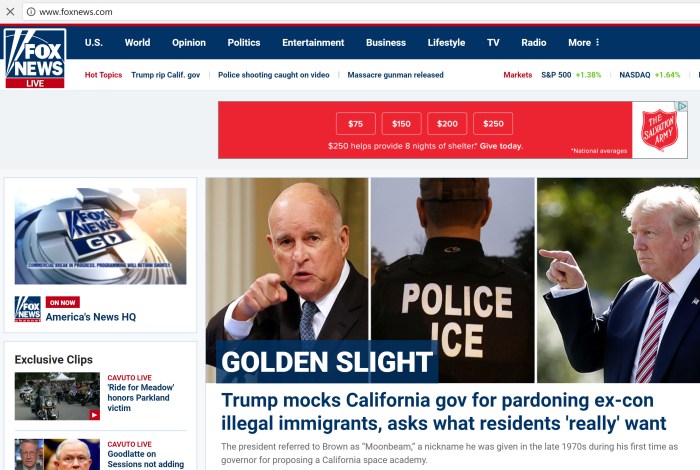Open the Goodlatte on Sessions clip thumbnail
The height and width of the screenshot is (470, 700).
click(x=57, y=454)
